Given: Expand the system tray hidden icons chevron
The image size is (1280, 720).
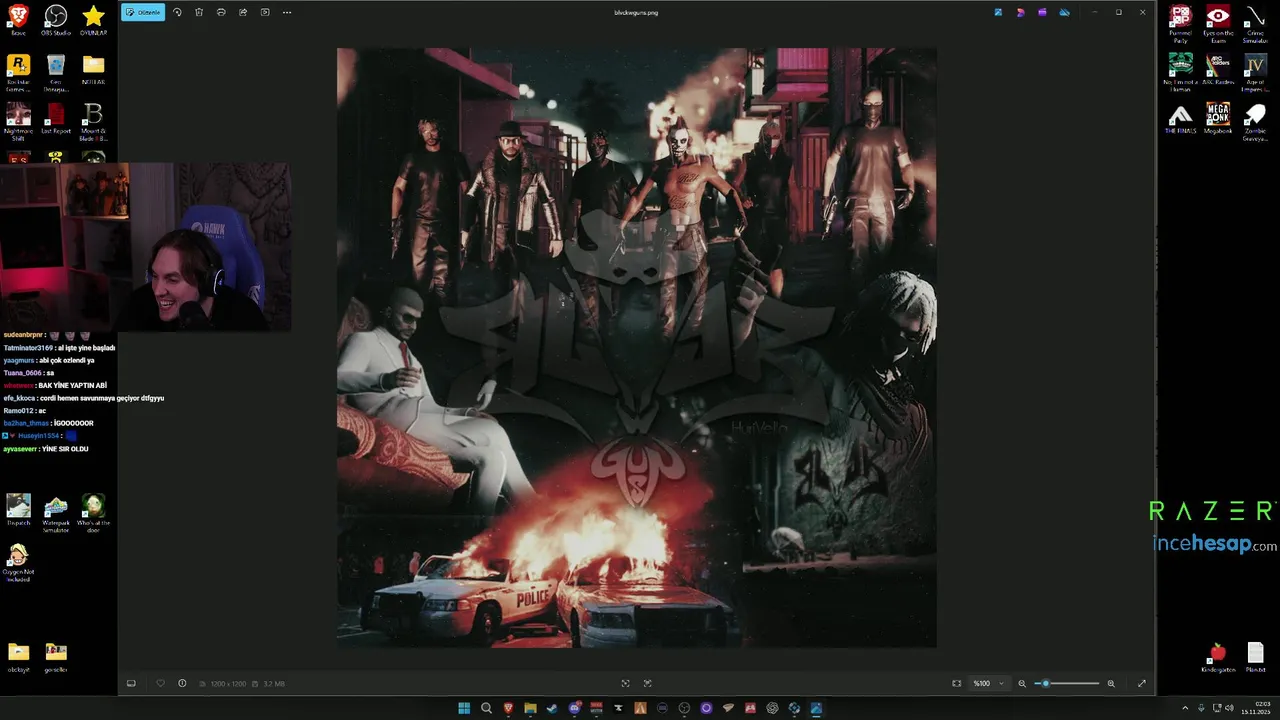Looking at the screenshot, I should 1185,708.
